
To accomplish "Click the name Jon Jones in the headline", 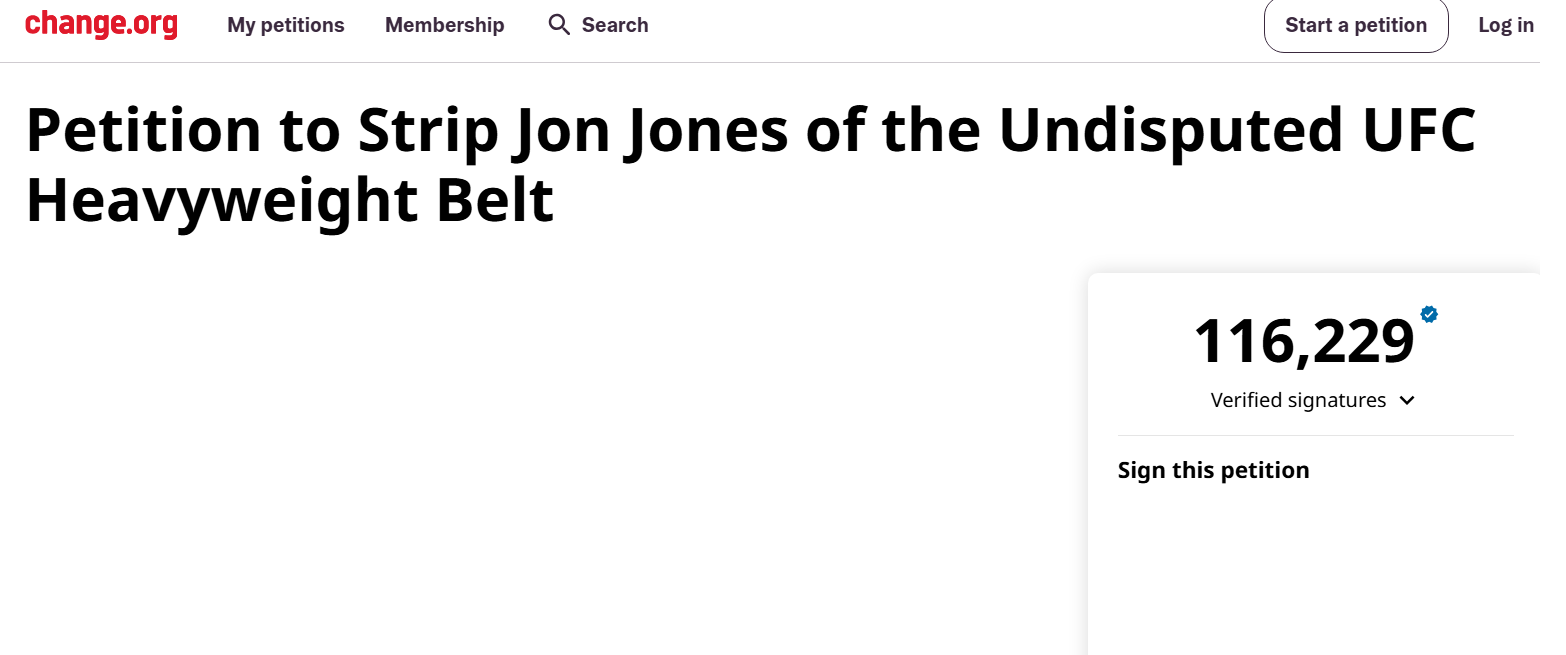I will [x=650, y=130].
